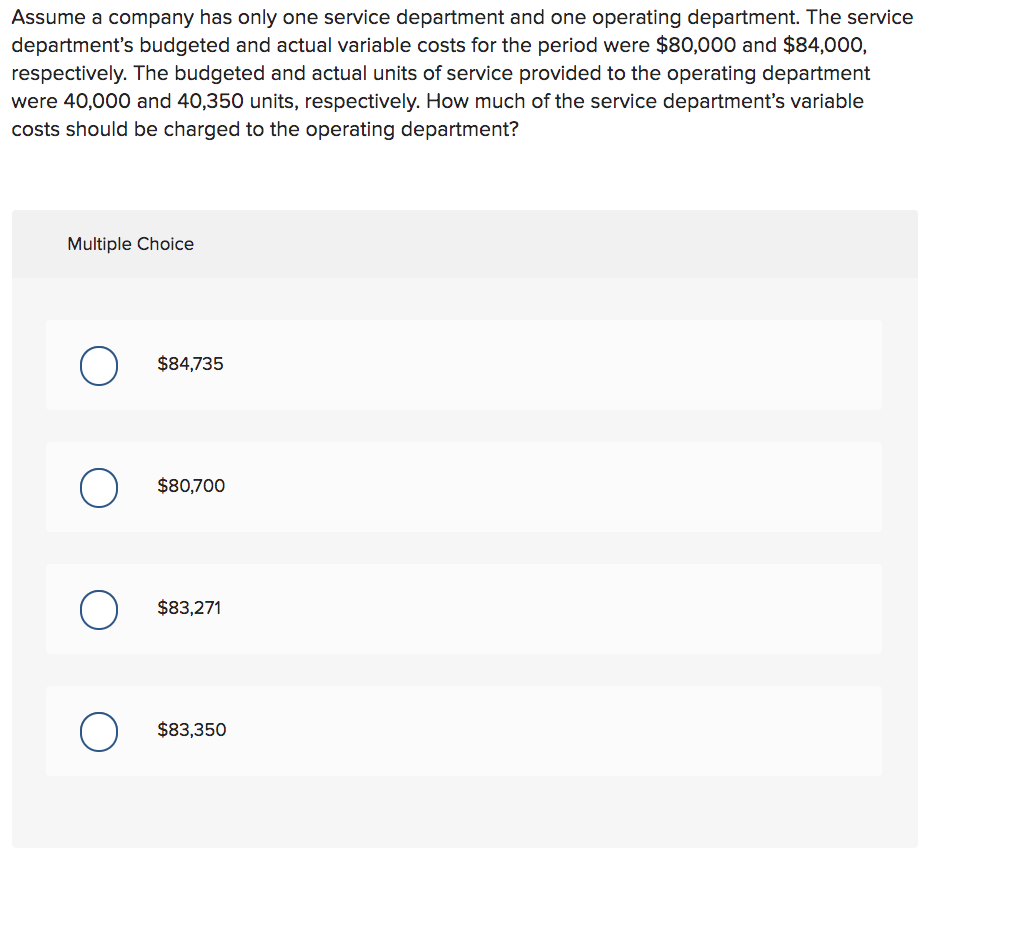Select the $83,271 radio button
The width and height of the screenshot is (1024, 930).
tap(98, 610)
